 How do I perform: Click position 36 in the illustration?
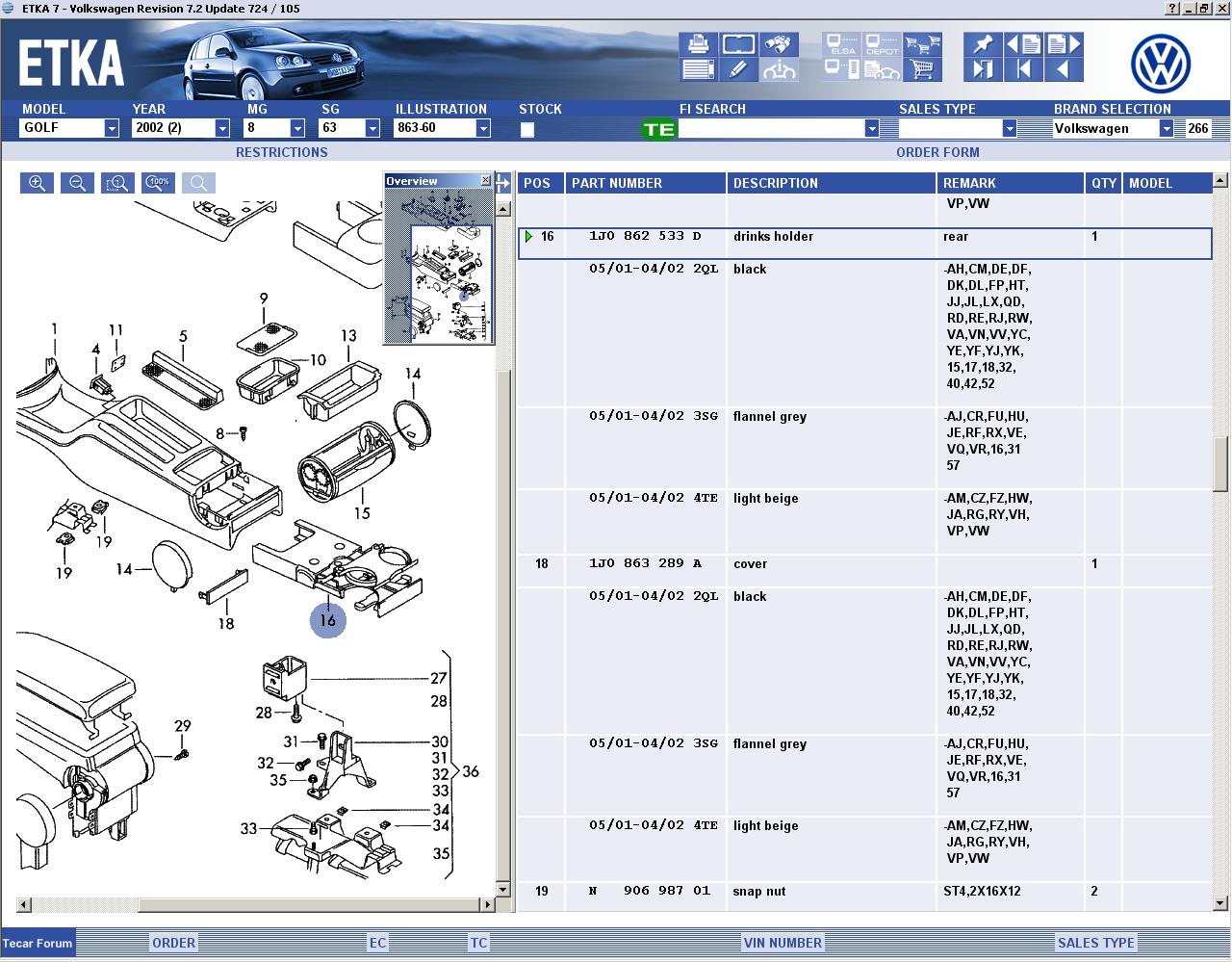(471, 771)
